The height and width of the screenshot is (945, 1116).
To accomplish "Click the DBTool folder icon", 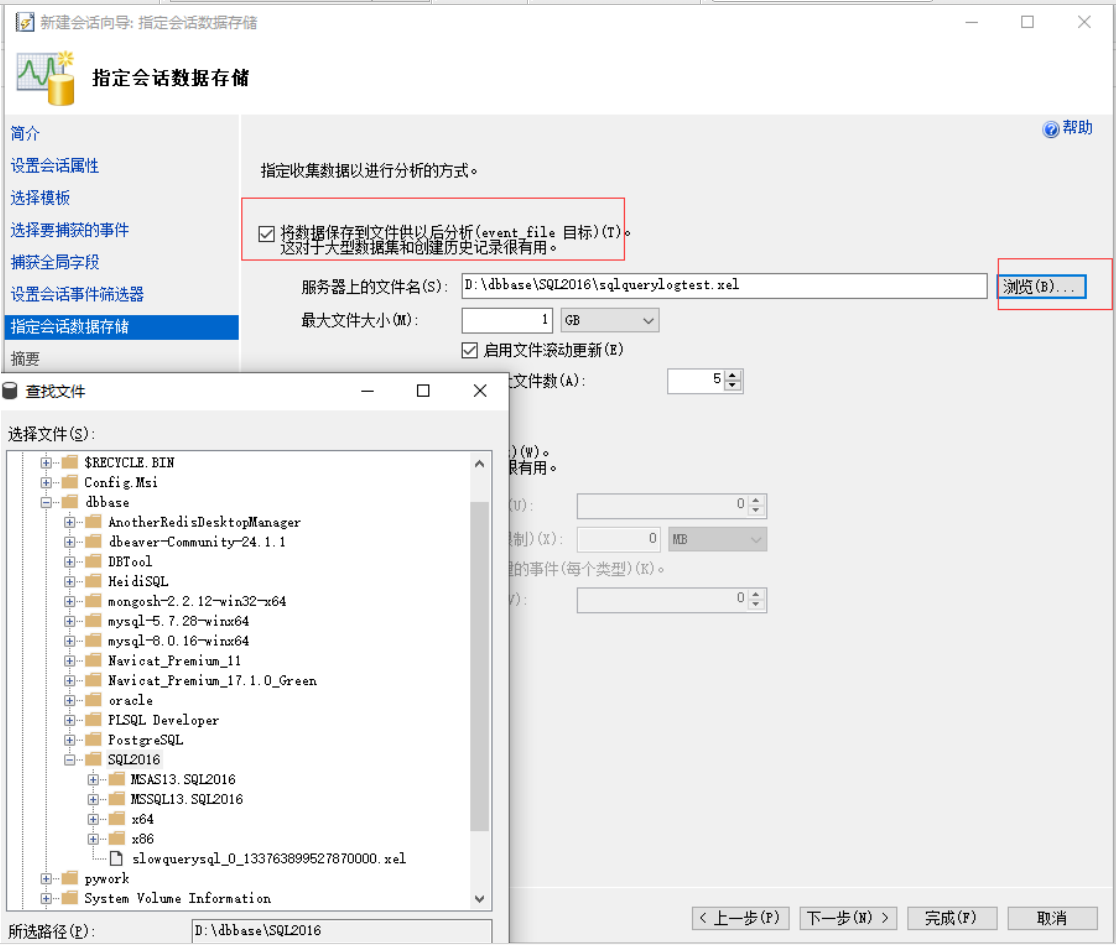I will pos(93,561).
